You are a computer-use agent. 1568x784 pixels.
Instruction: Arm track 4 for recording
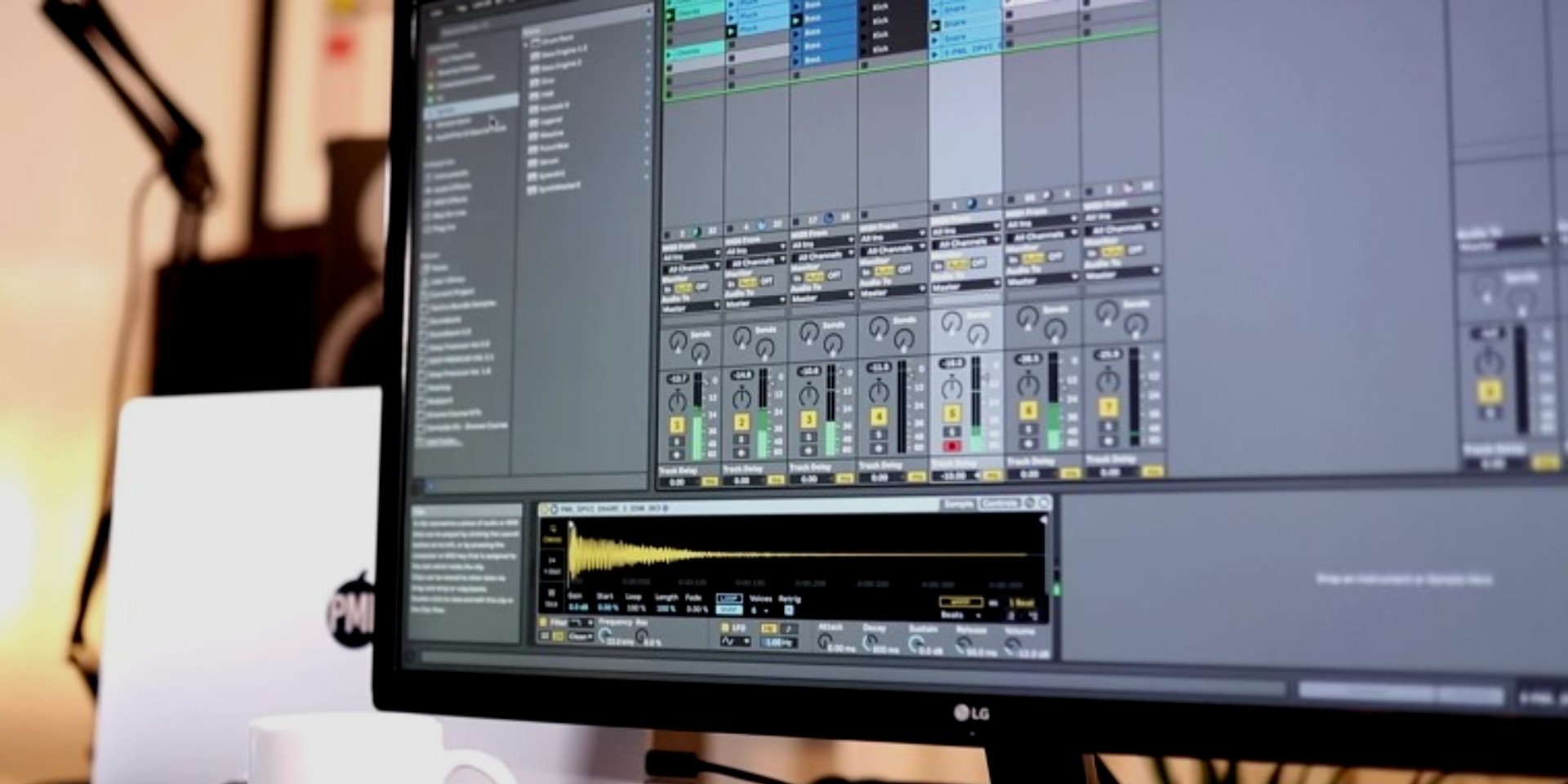[x=879, y=448]
